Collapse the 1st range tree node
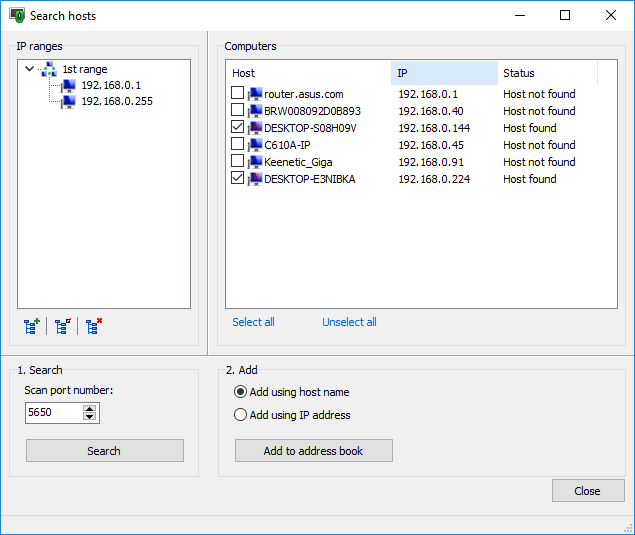 29,69
